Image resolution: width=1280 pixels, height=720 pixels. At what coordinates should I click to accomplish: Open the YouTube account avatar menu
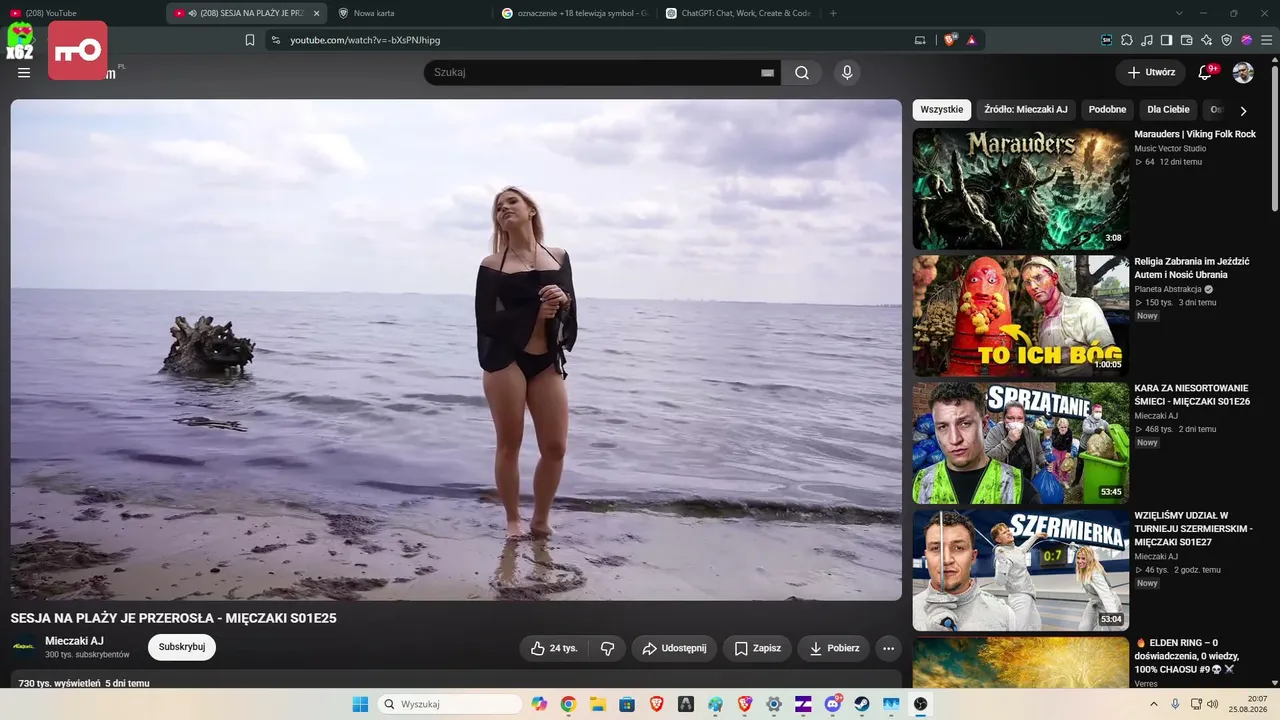[x=1243, y=73]
